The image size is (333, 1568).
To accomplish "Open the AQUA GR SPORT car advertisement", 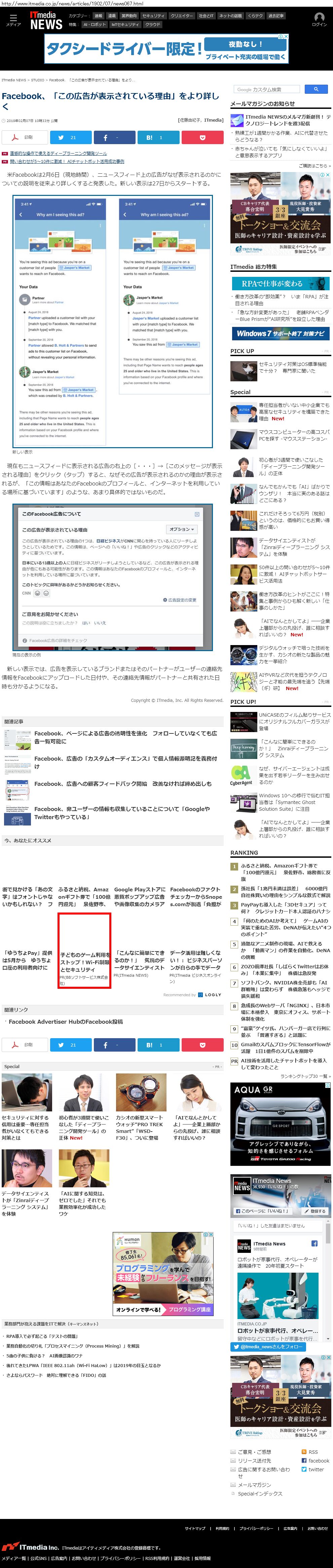I will [281, 1124].
